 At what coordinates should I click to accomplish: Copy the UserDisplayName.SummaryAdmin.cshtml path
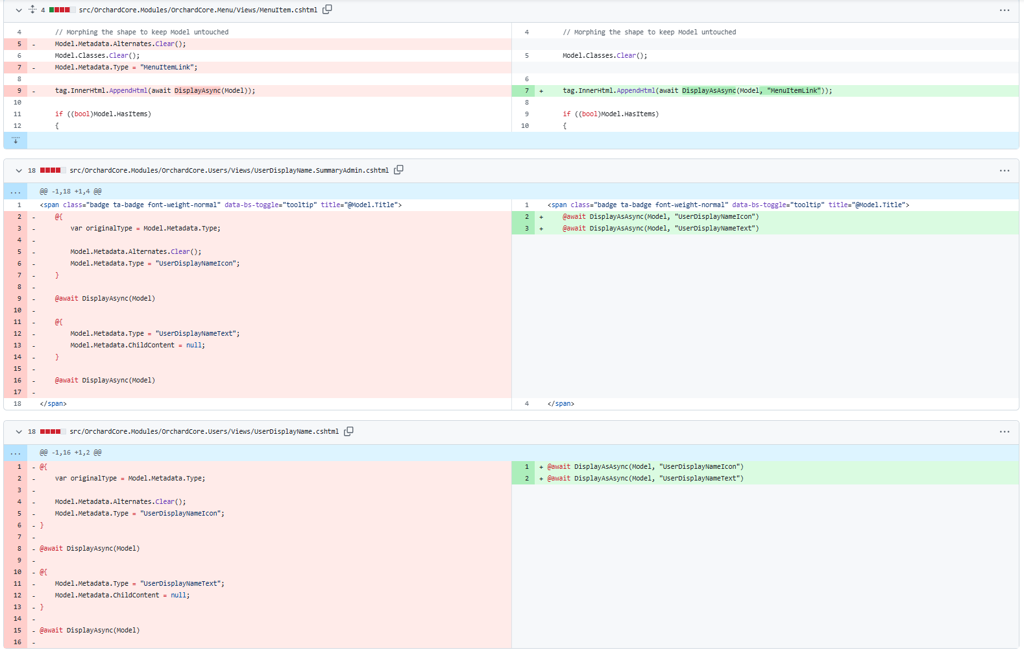[398, 170]
